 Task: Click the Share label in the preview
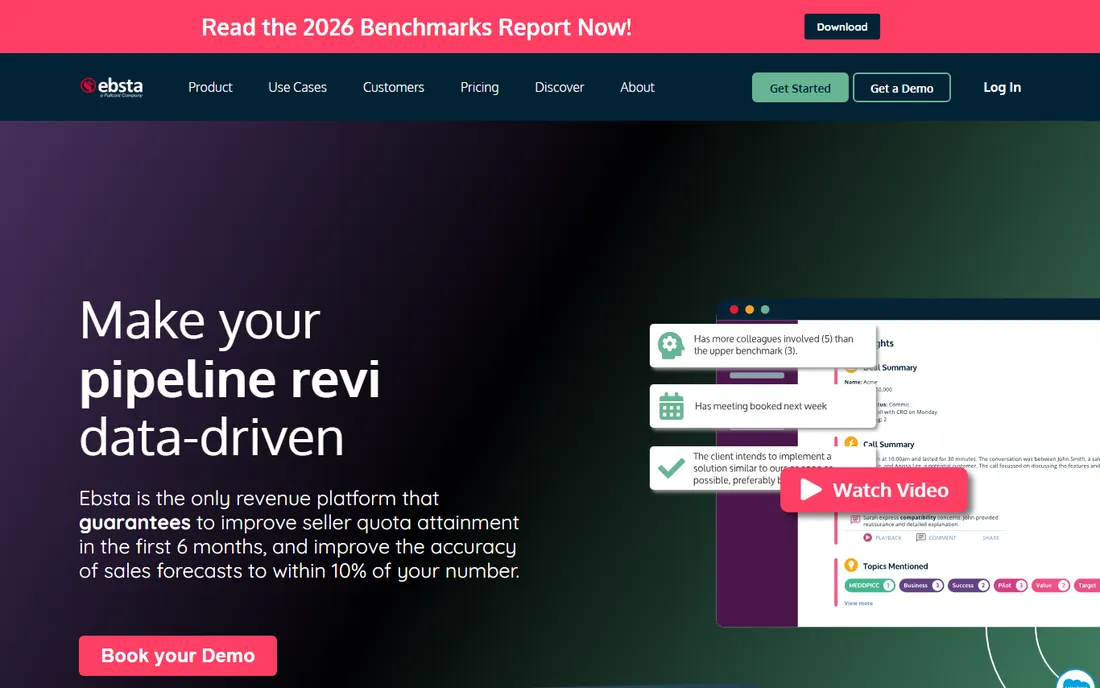click(991, 538)
